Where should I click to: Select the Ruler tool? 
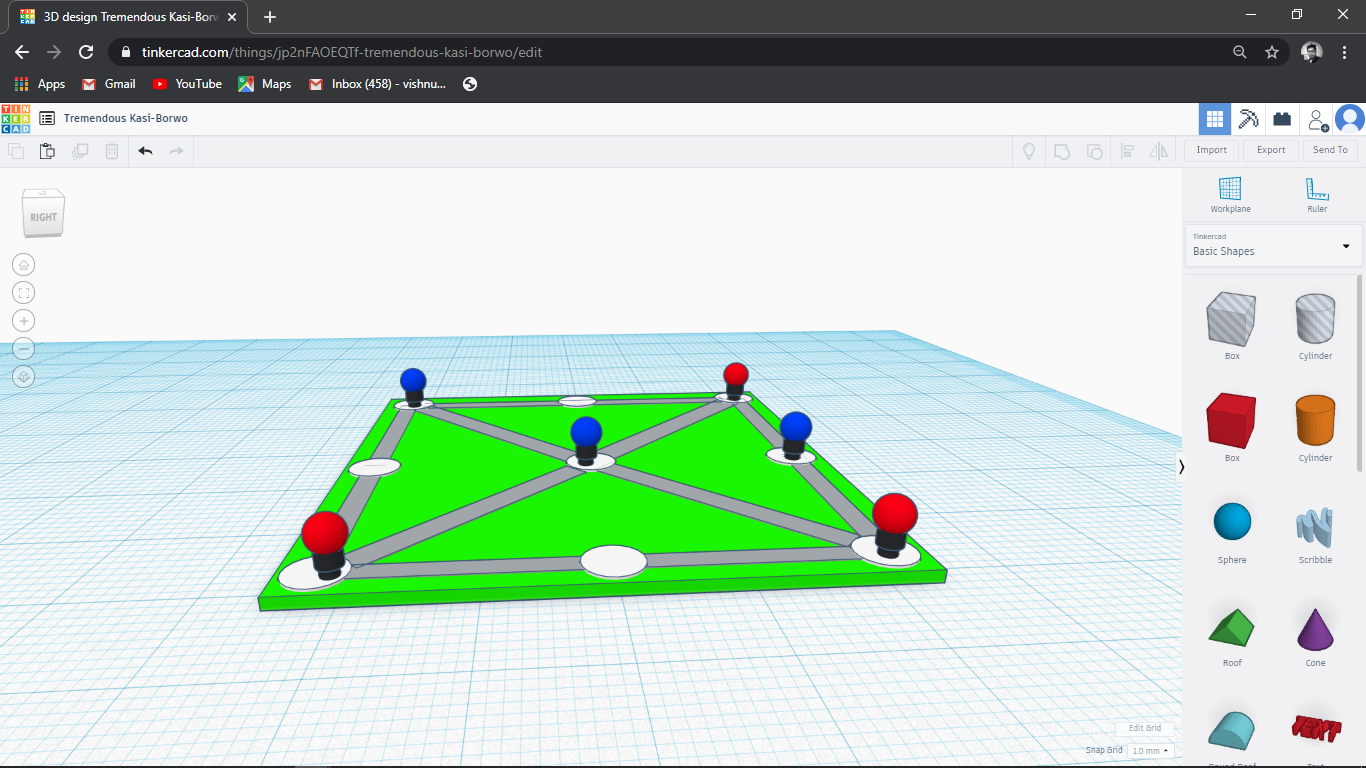tap(1317, 194)
